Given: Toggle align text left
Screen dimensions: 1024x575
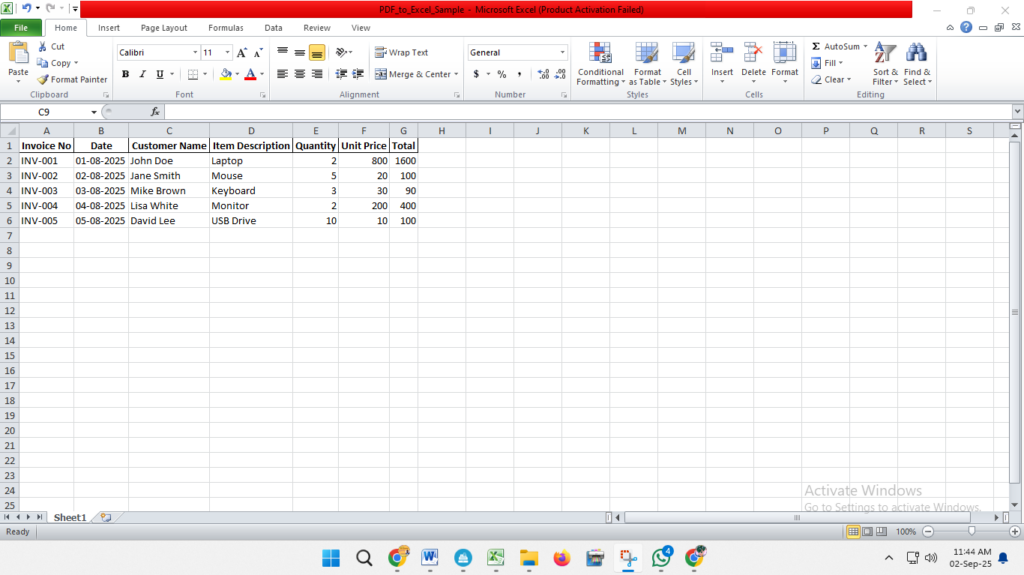Looking at the screenshot, I should (282, 74).
